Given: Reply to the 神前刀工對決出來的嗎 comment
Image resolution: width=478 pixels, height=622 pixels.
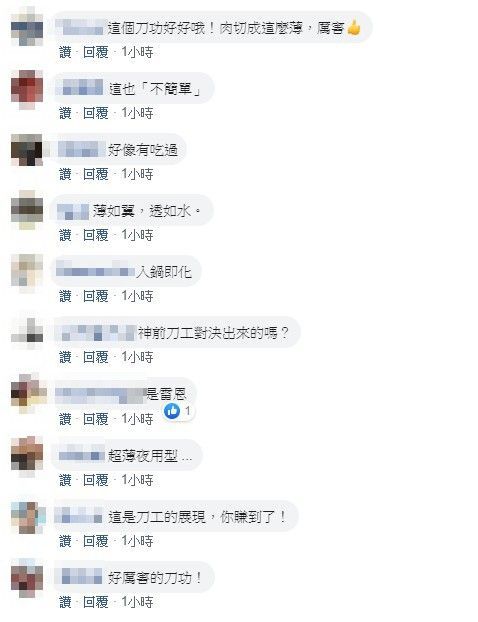Looking at the screenshot, I should tap(96, 357).
